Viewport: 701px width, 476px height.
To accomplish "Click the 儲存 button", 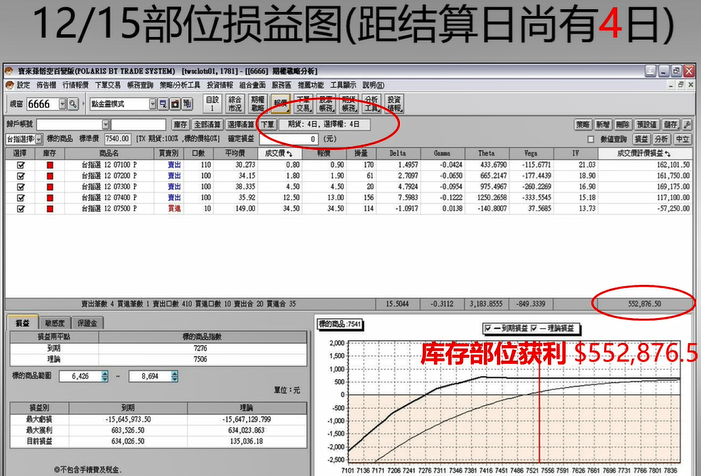I will 671,125.
